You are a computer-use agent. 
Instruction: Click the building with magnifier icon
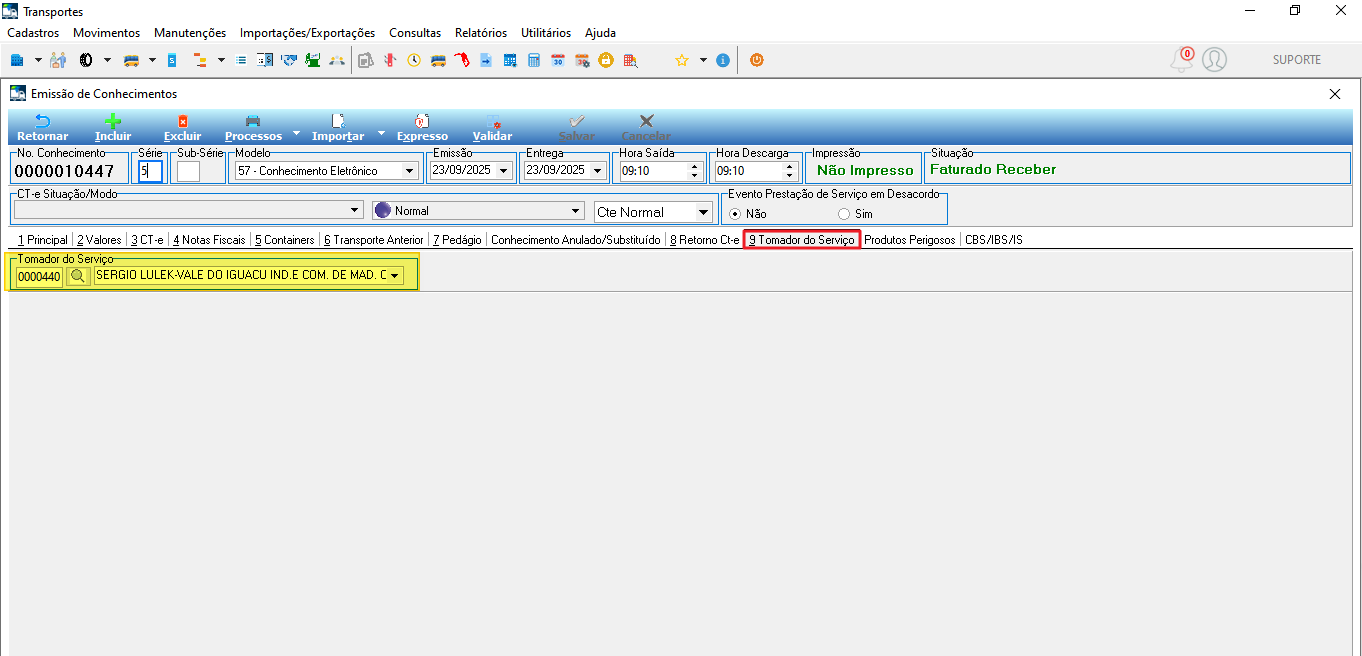pos(630,60)
